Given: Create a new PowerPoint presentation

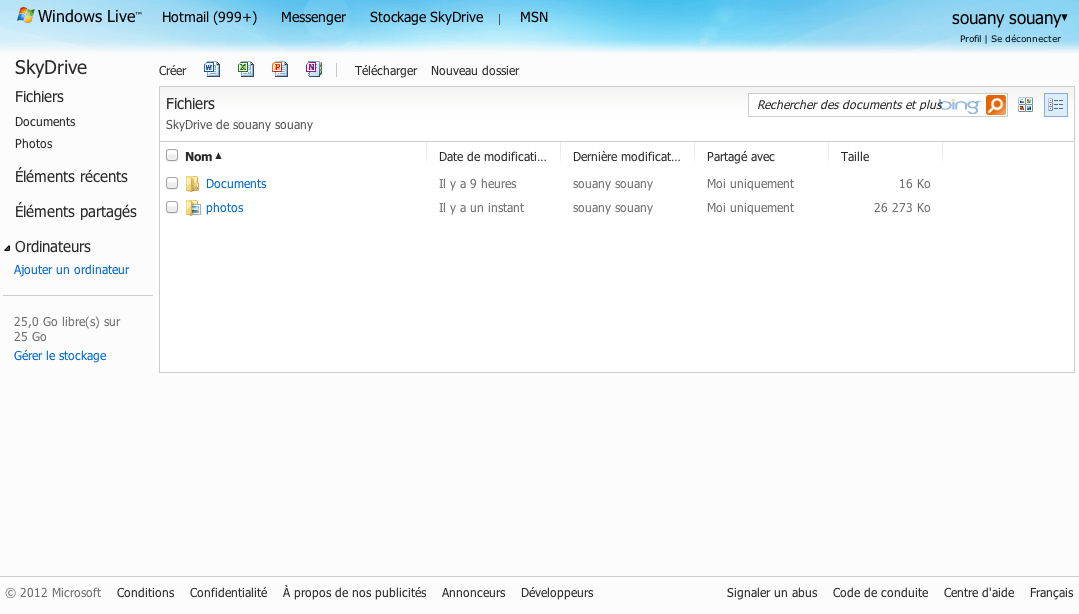Looking at the screenshot, I should [280, 70].
